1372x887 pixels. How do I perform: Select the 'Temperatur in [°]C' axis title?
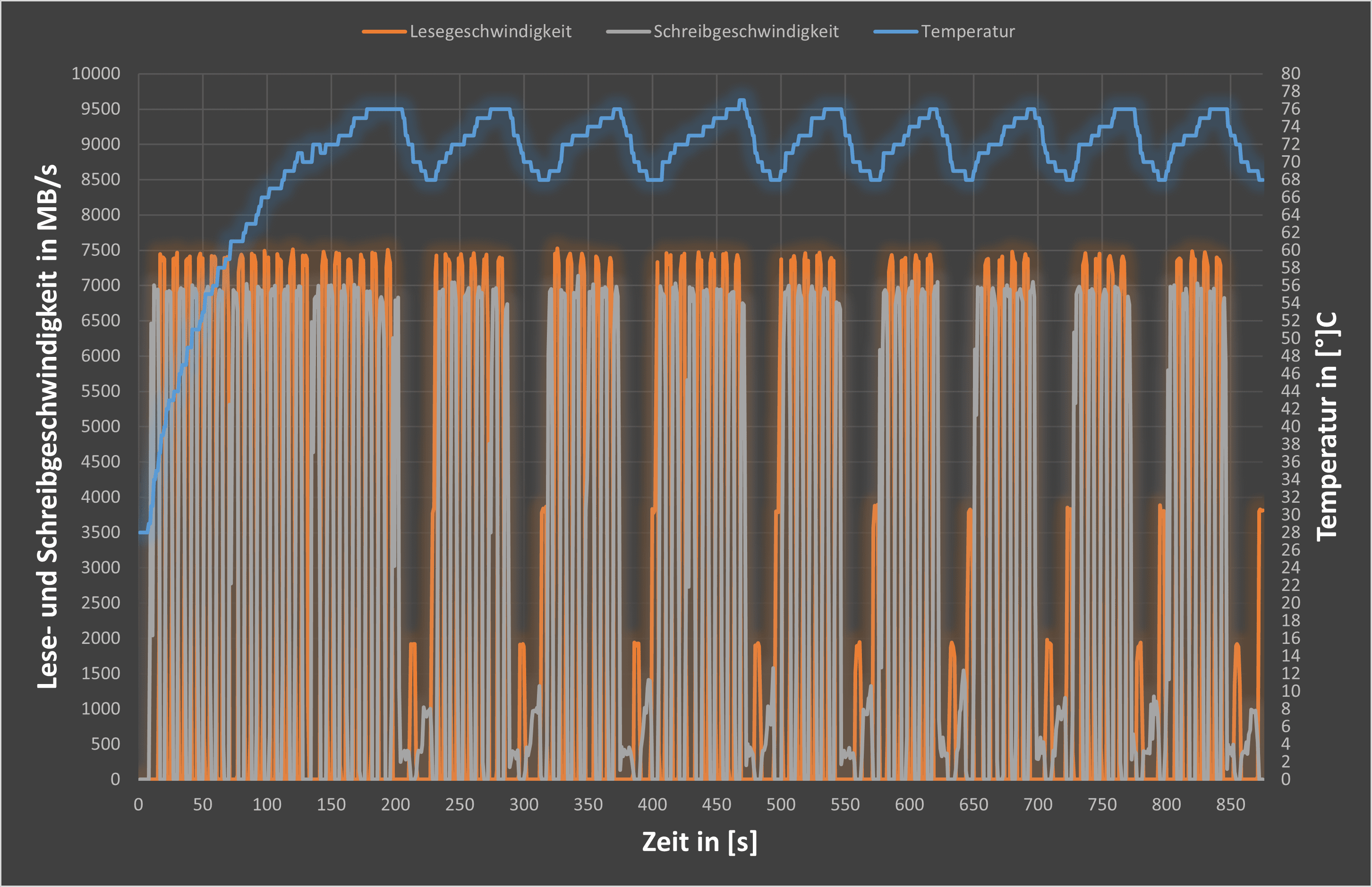[x=1327, y=426]
